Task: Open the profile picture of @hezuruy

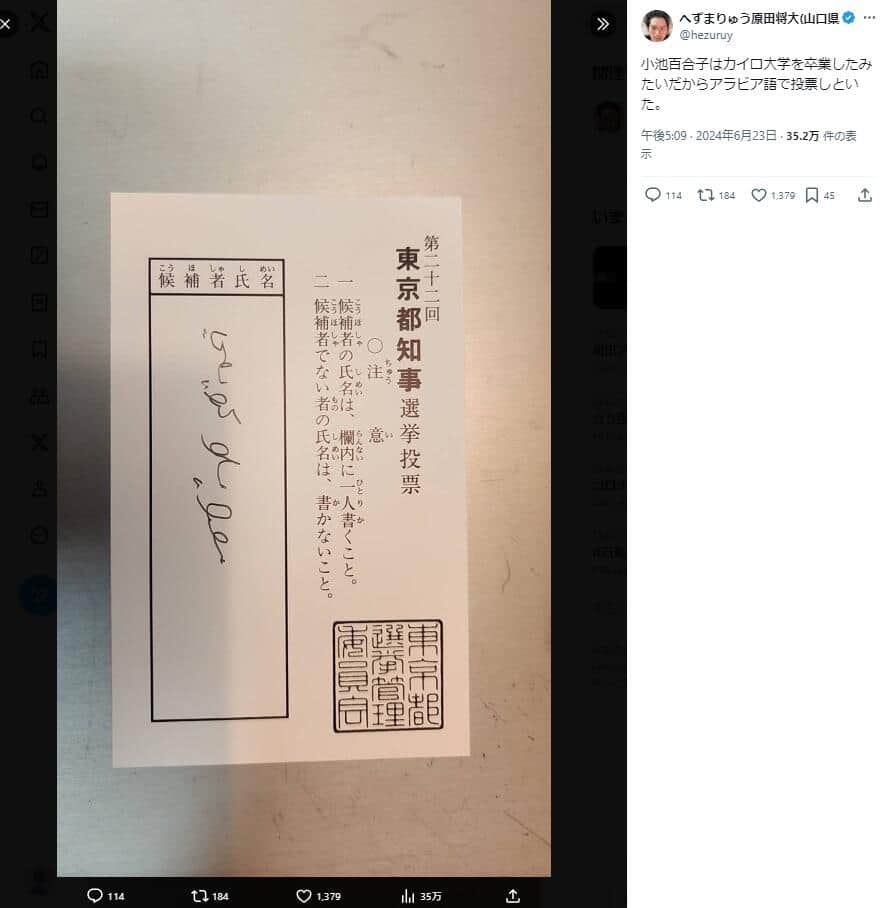Action: pos(656,25)
